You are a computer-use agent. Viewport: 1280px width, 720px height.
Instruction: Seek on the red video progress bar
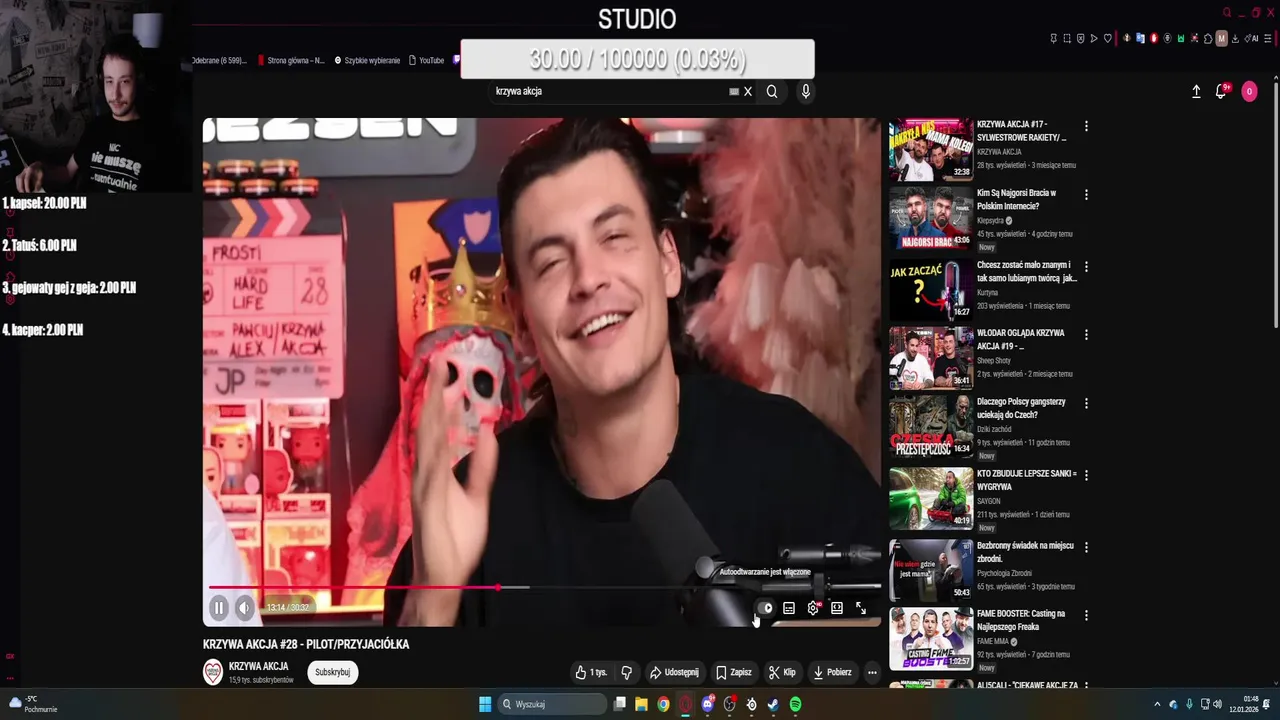coord(543,588)
